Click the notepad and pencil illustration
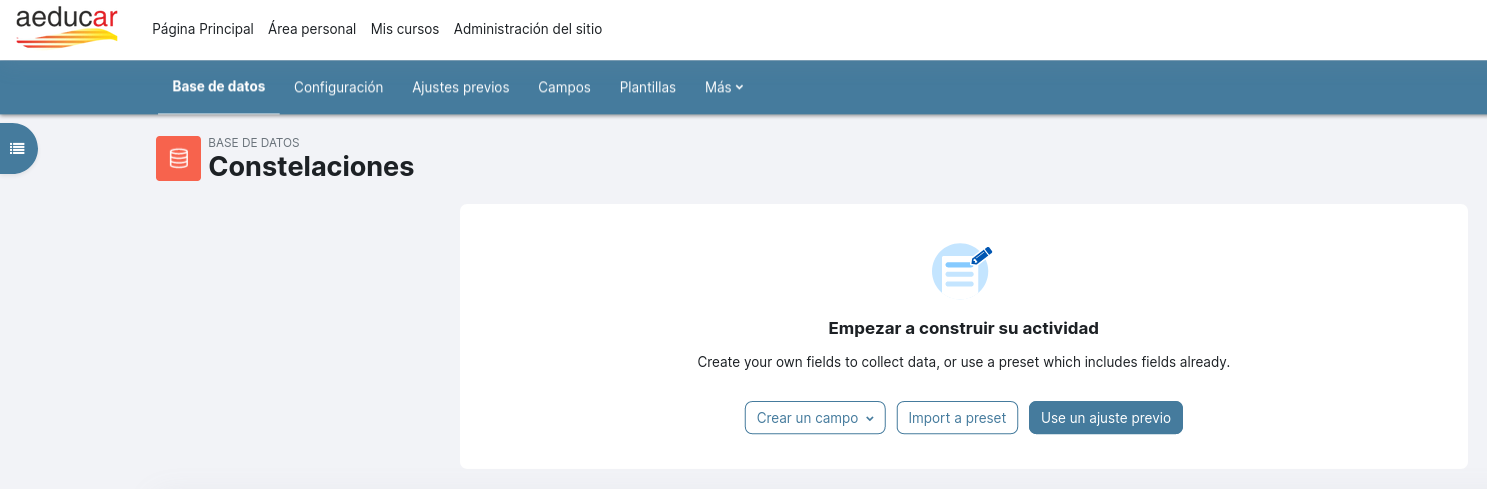1487x489 pixels. coord(962,270)
